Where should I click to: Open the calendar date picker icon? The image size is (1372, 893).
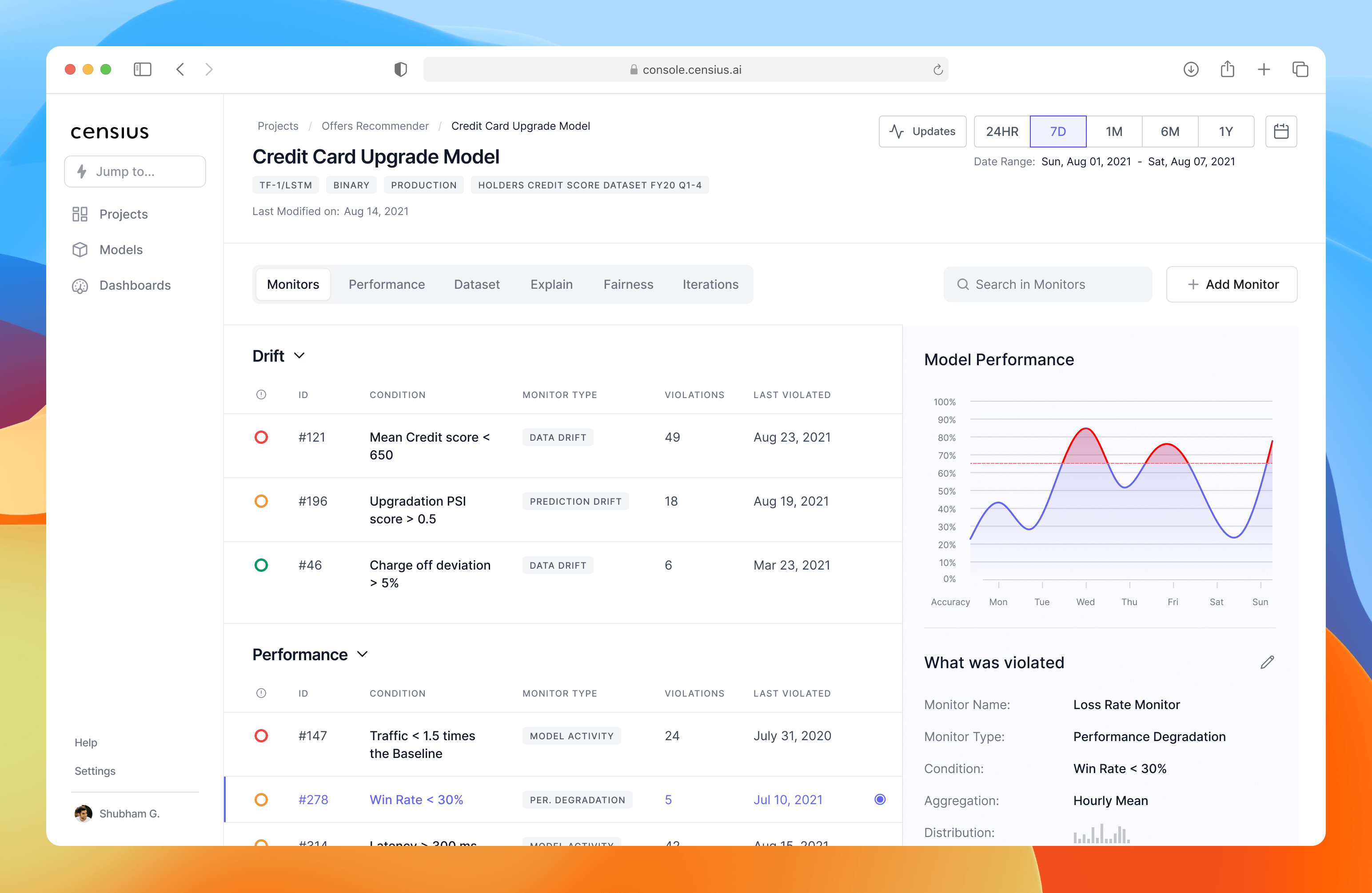pos(1281,132)
